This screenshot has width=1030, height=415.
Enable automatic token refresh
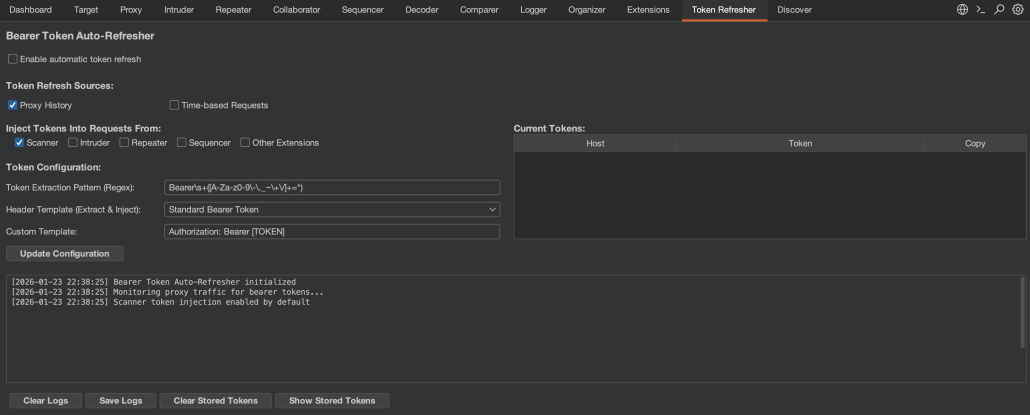[13, 59]
